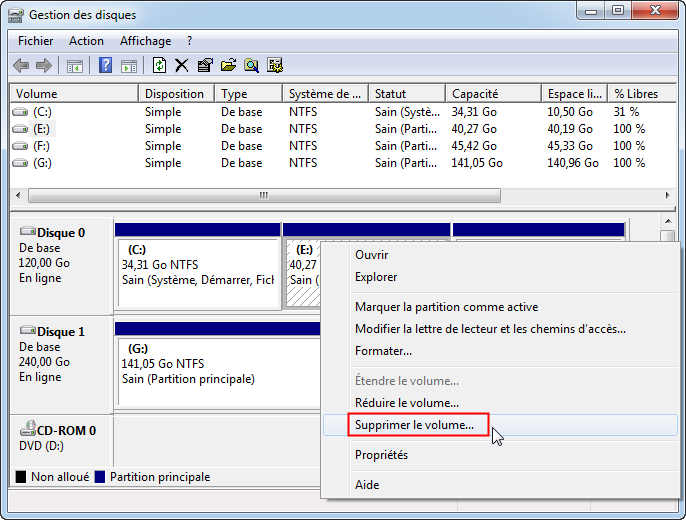The height and width of the screenshot is (520, 686).
Task: Click the blue Partition principale legend swatch
Action: pos(100,477)
